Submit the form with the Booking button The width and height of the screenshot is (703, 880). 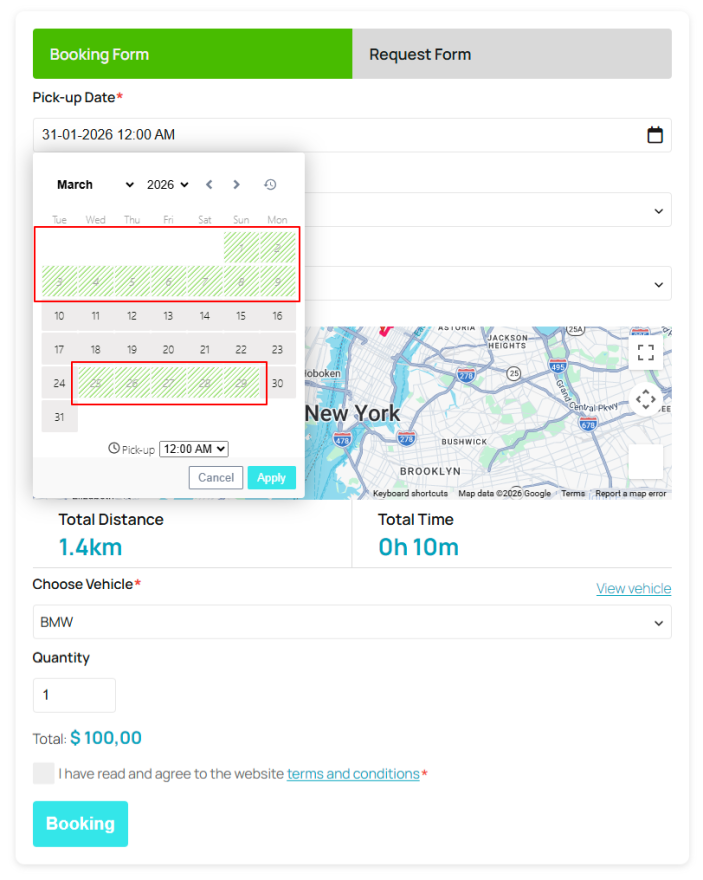coord(80,824)
